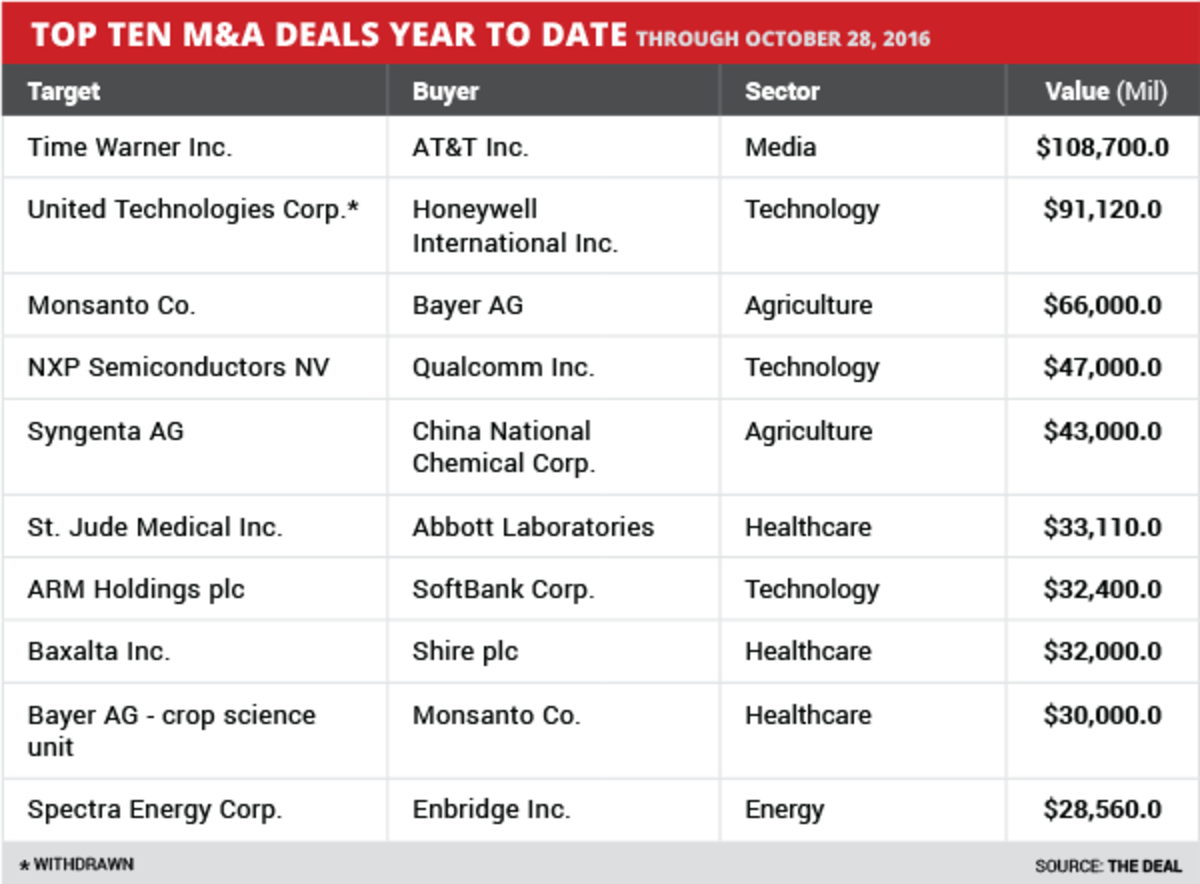The height and width of the screenshot is (884, 1200).
Task: Select the Abbott Laboratories buyer cell
Action: click(533, 527)
